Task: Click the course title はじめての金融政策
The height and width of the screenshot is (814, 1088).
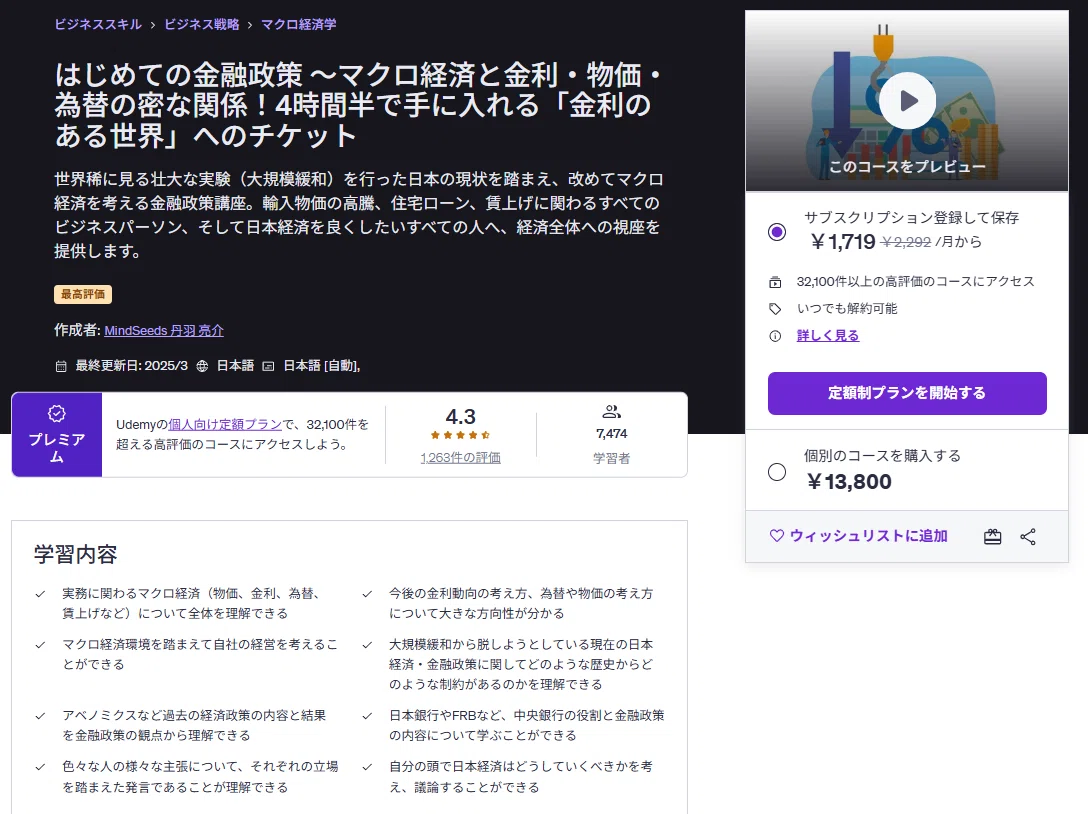Action: coord(357,105)
